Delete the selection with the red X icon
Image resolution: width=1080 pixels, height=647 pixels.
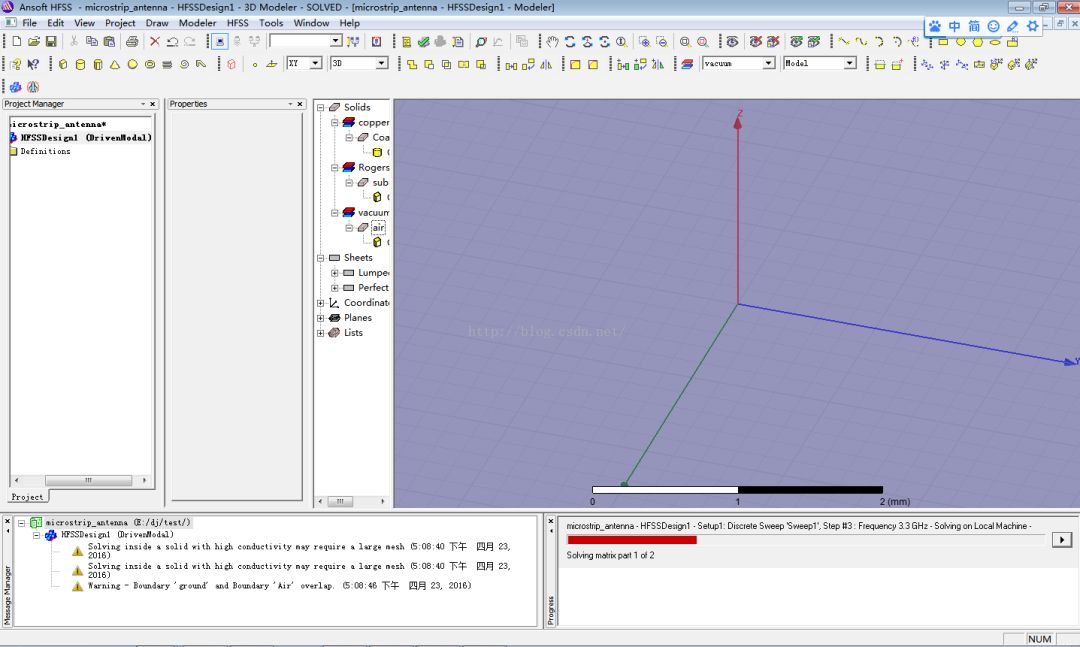pyautogui.click(x=154, y=41)
